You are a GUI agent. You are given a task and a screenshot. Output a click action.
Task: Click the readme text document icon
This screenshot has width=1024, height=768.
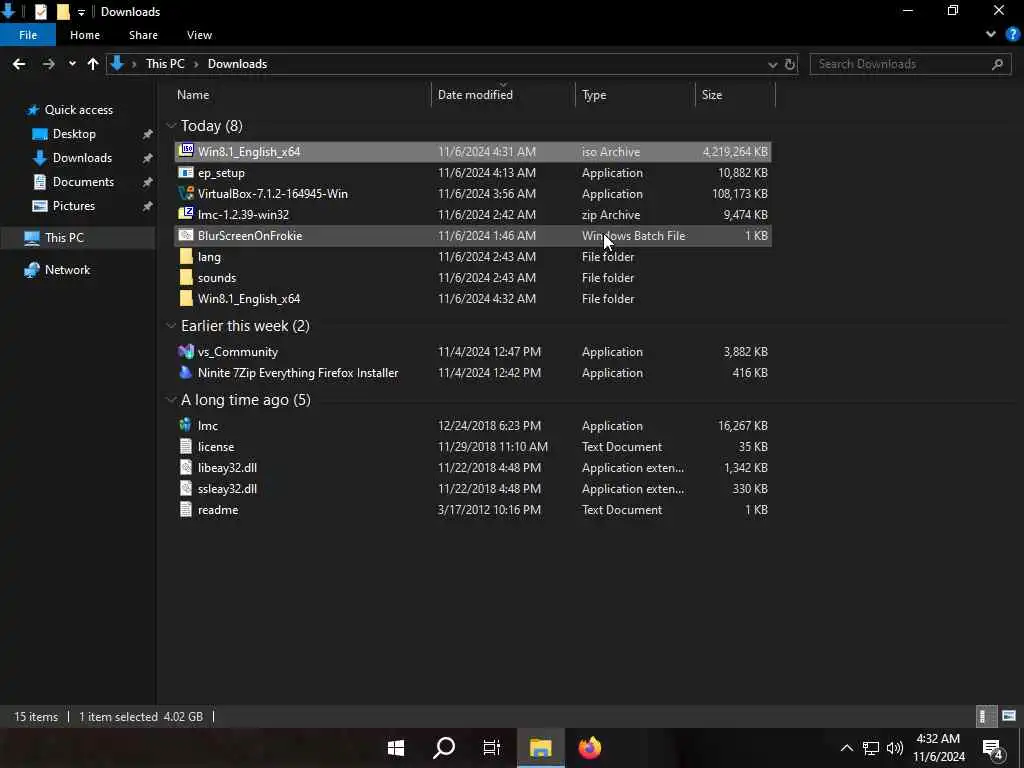[x=186, y=509]
